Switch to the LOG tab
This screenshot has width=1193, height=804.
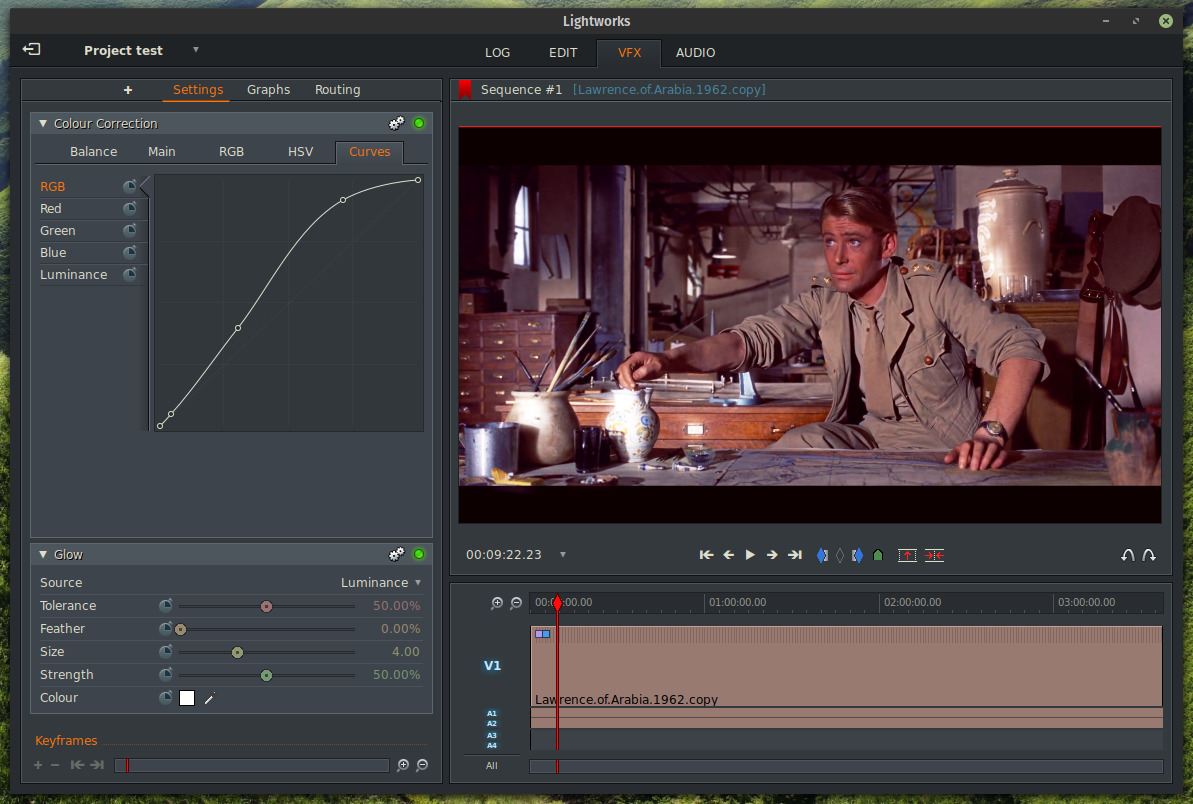click(x=498, y=52)
